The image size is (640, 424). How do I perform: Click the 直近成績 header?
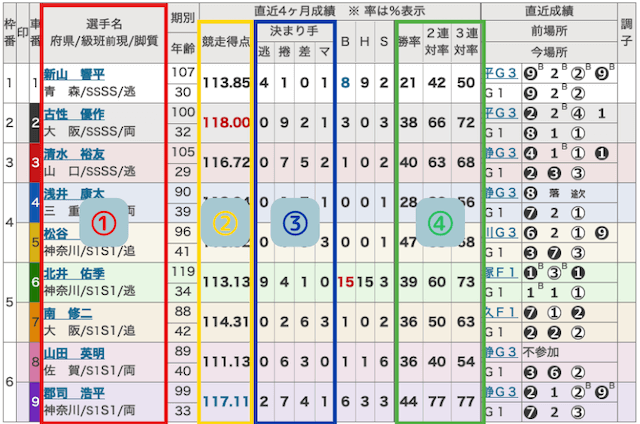pyautogui.click(x=549, y=11)
